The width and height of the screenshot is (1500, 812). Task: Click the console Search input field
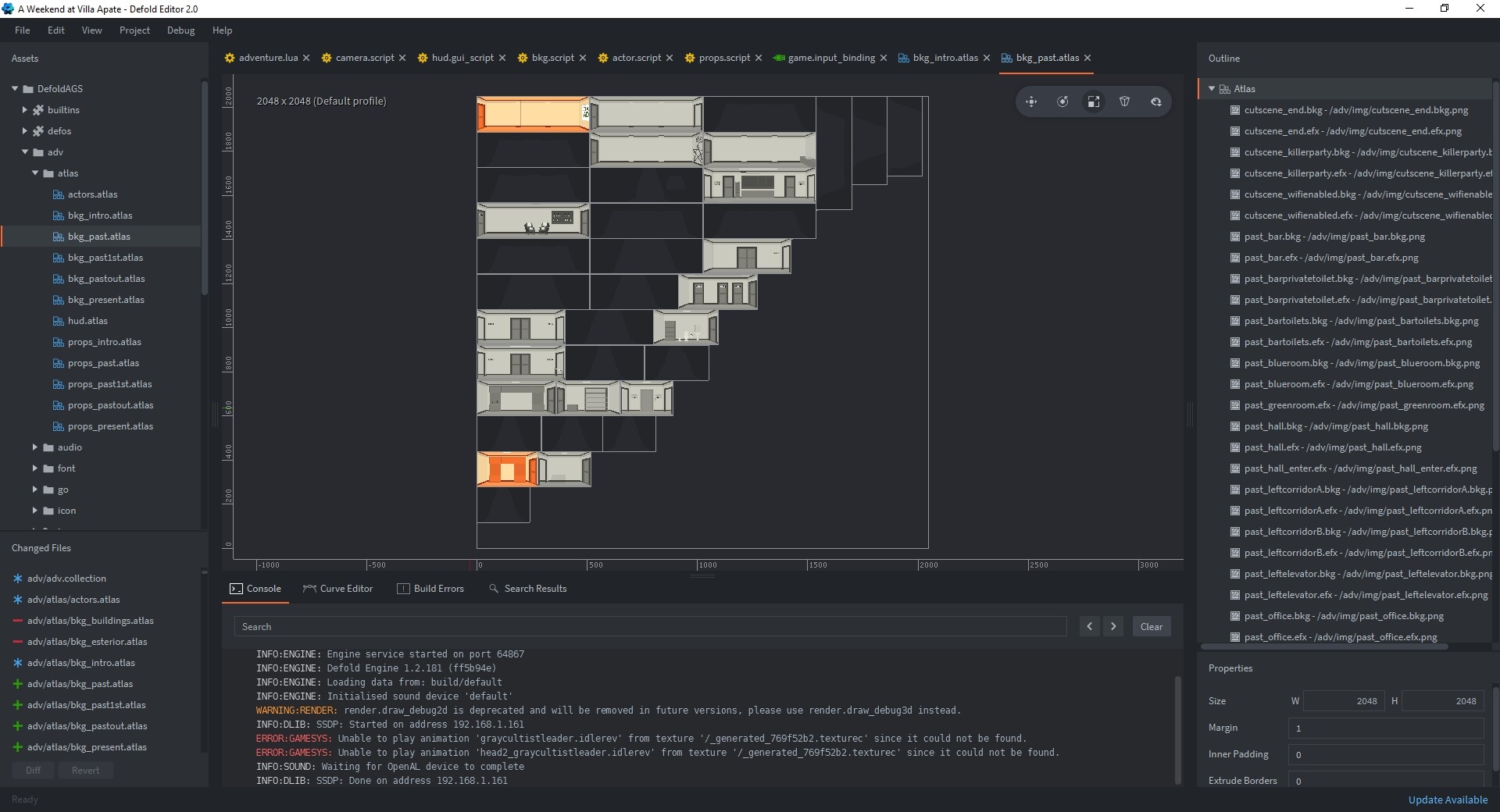650,626
